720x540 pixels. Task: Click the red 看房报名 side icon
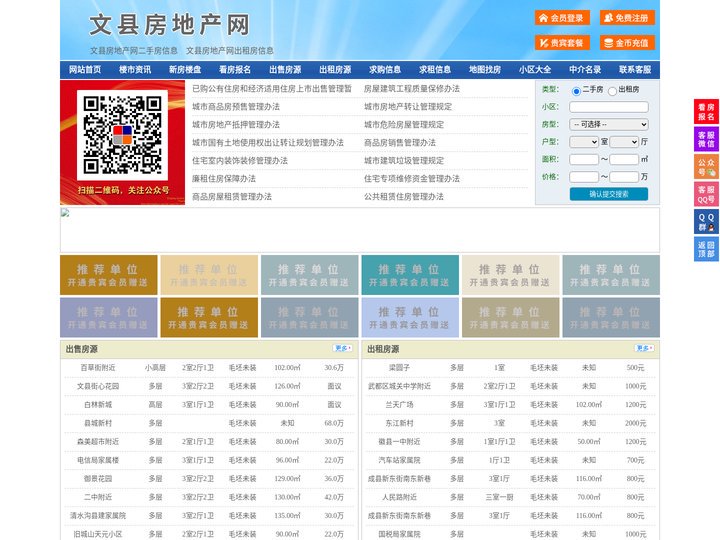click(706, 112)
